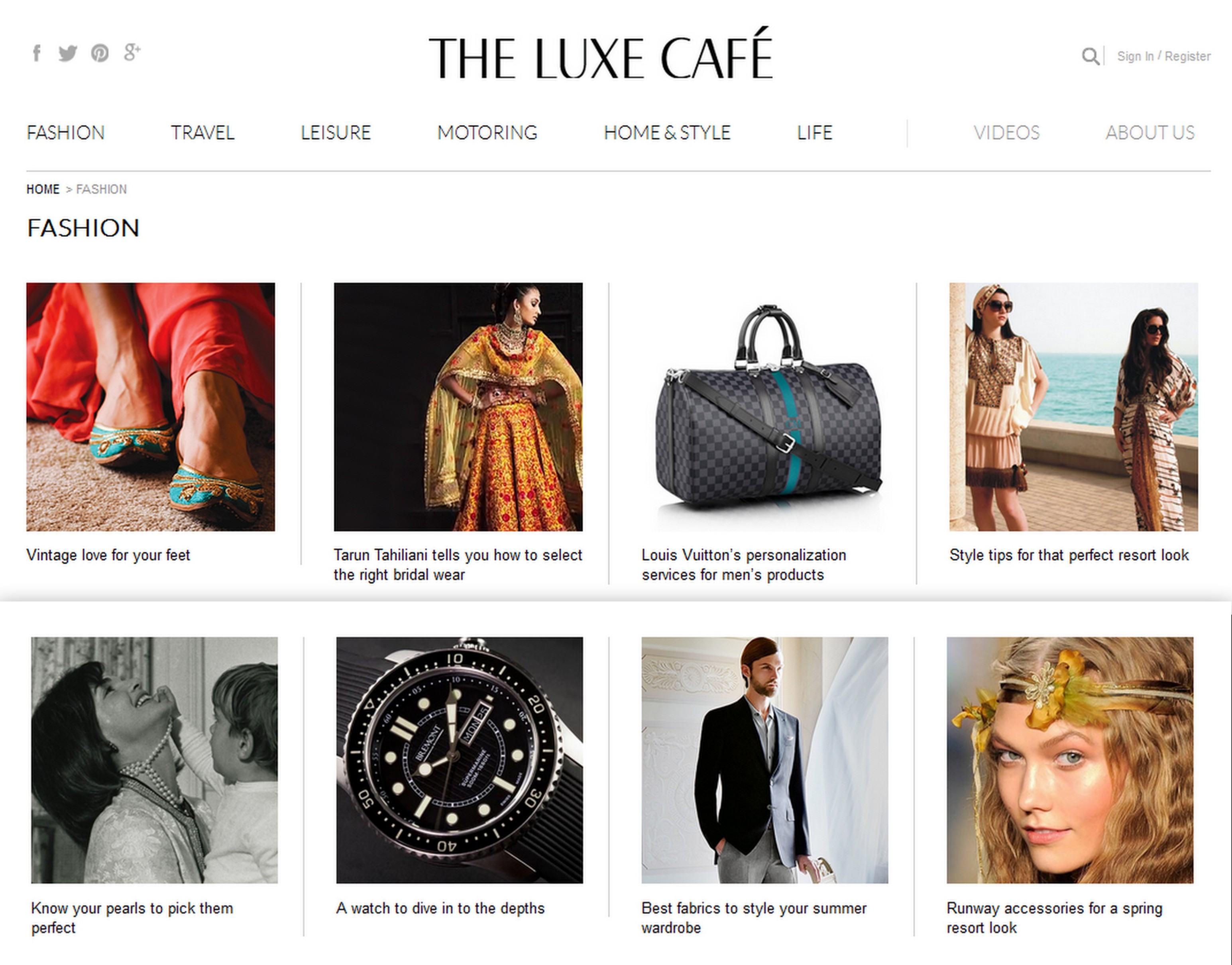Screen dimensions: 1232x965
Task: Open the Bremont dive watch thumbnail
Action: tap(460, 760)
